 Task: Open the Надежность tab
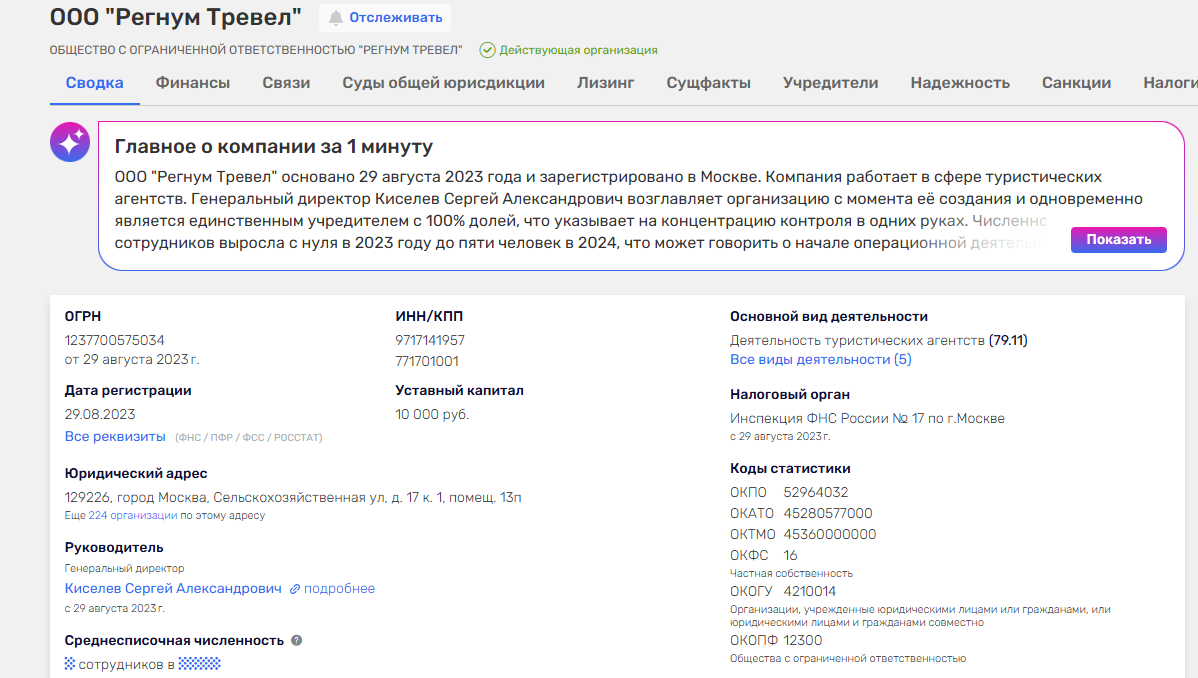click(x=959, y=83)
